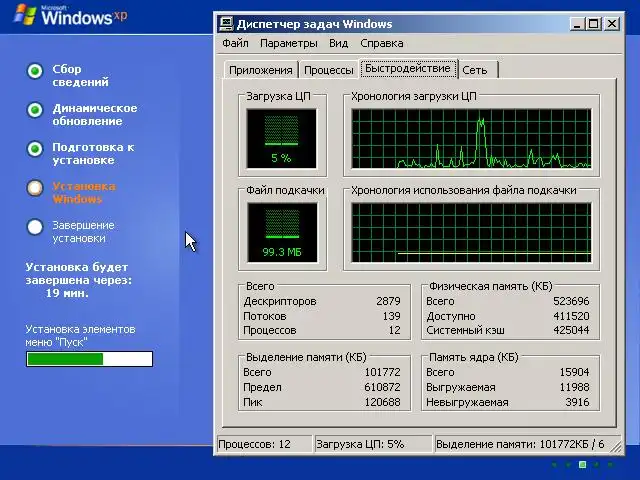Open the Файл menu
Image resolution: width=640 pixels, height=480 pixels.
pyautogui.click(x=235, y=43)
